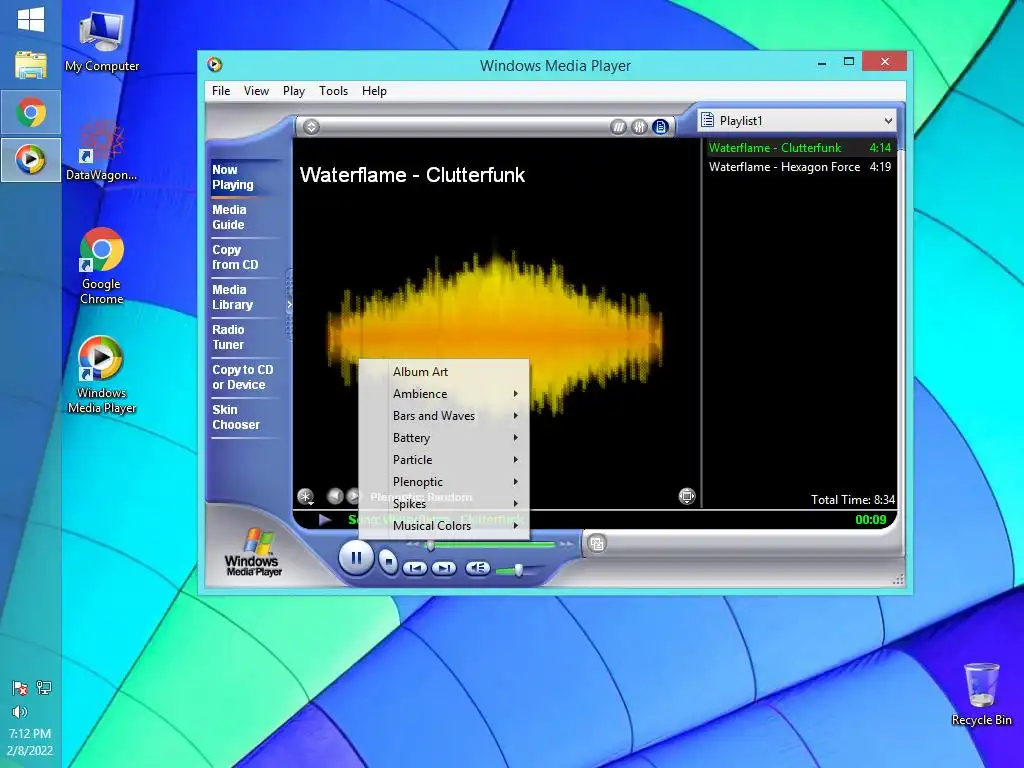Select previous visualization arrow
The height and width of the screenshot is (768, 1024).
click(x=335, y=496)
